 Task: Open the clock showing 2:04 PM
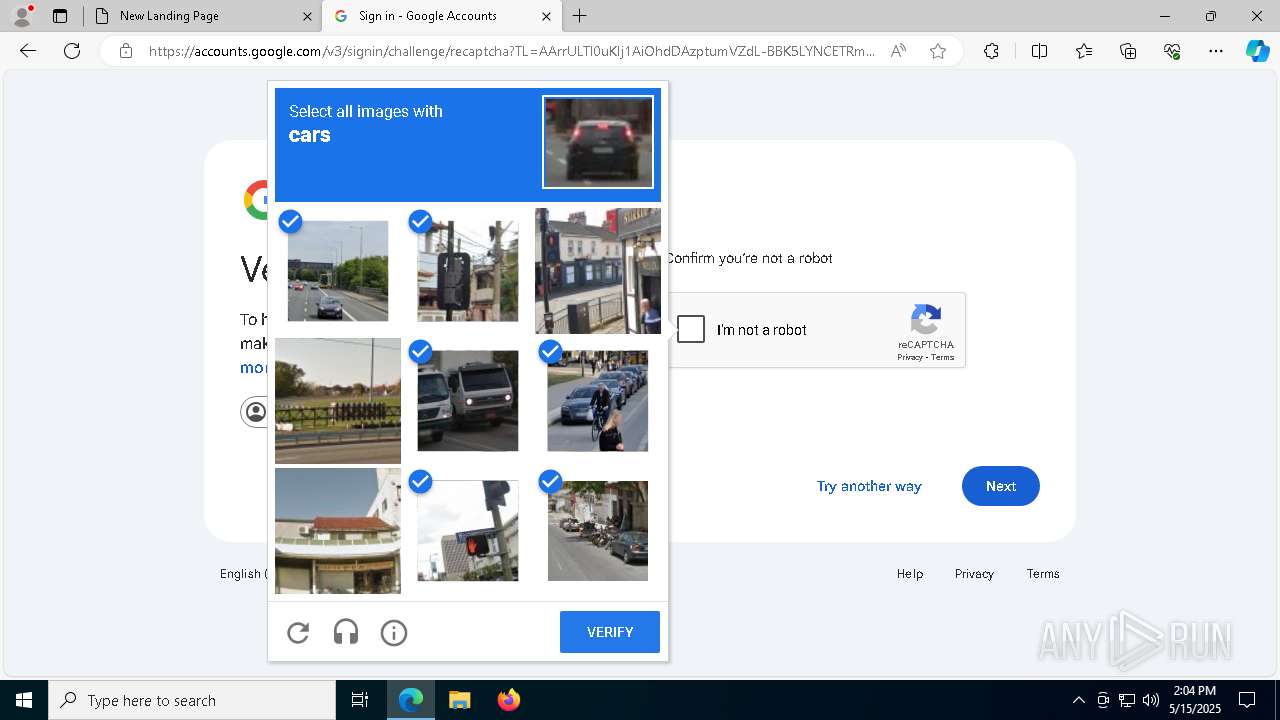[x=1195, y=700]
